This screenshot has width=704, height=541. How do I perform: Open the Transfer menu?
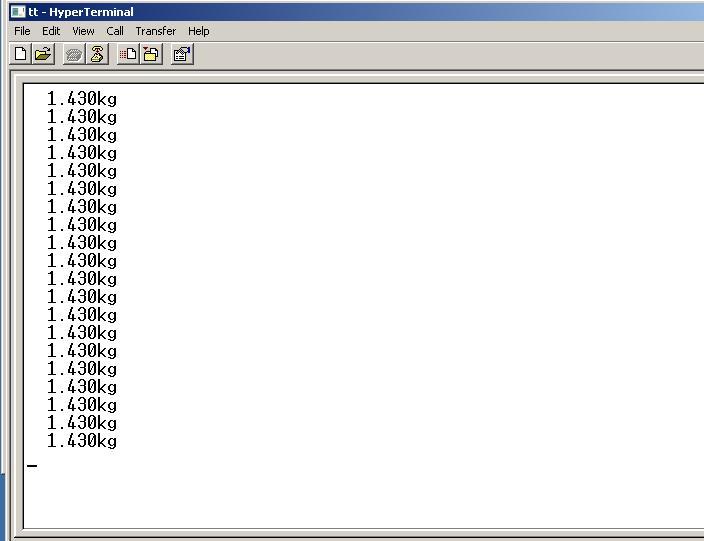(x=156, y=31)
